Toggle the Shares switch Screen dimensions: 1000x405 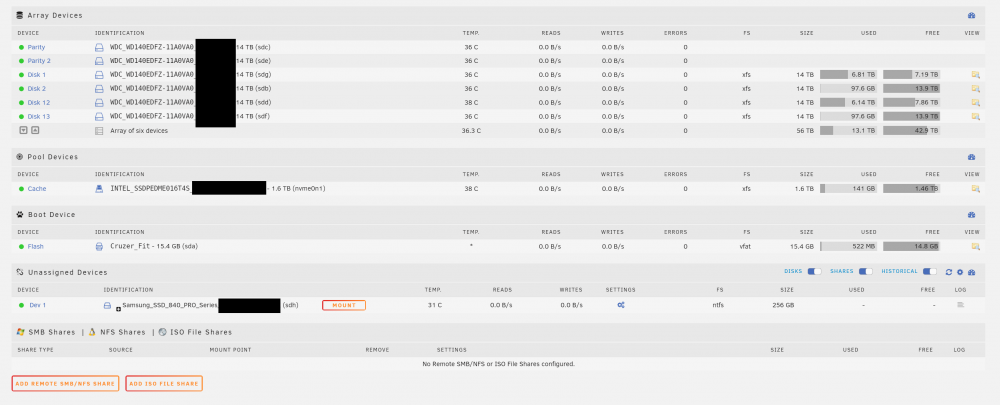[865, 272]
